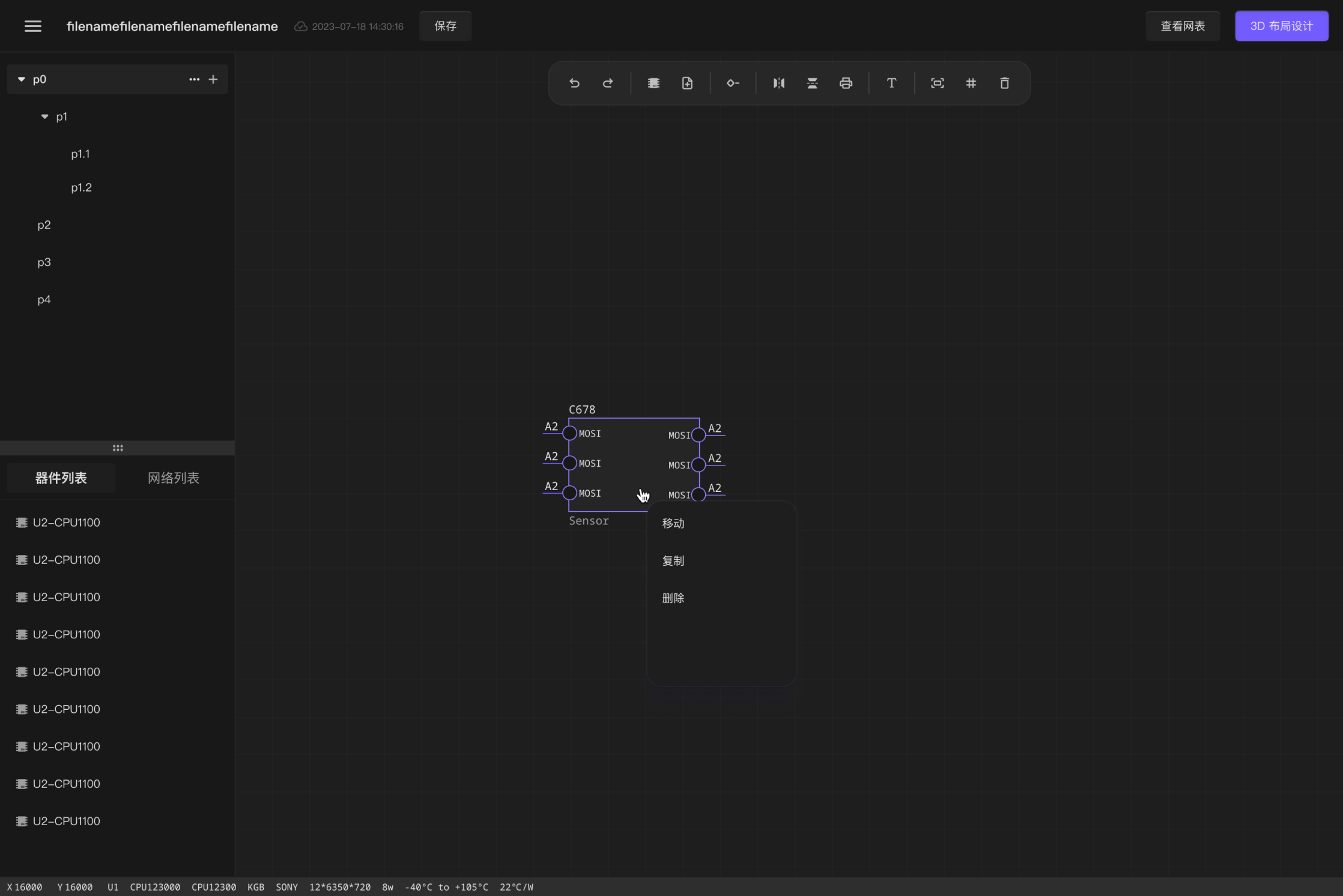Select the pin connector tool icon

(x=733, y=83)
